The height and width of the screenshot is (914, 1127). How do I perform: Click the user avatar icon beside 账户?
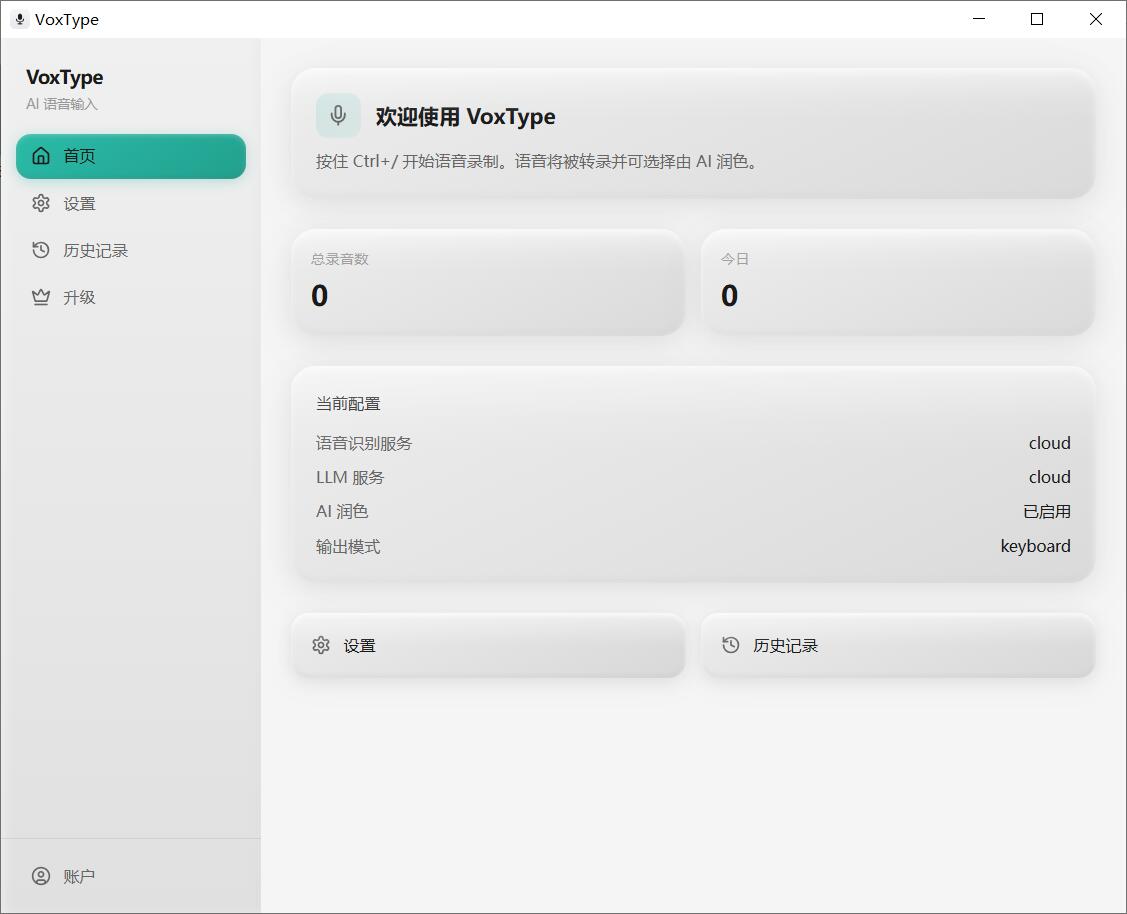41,876
